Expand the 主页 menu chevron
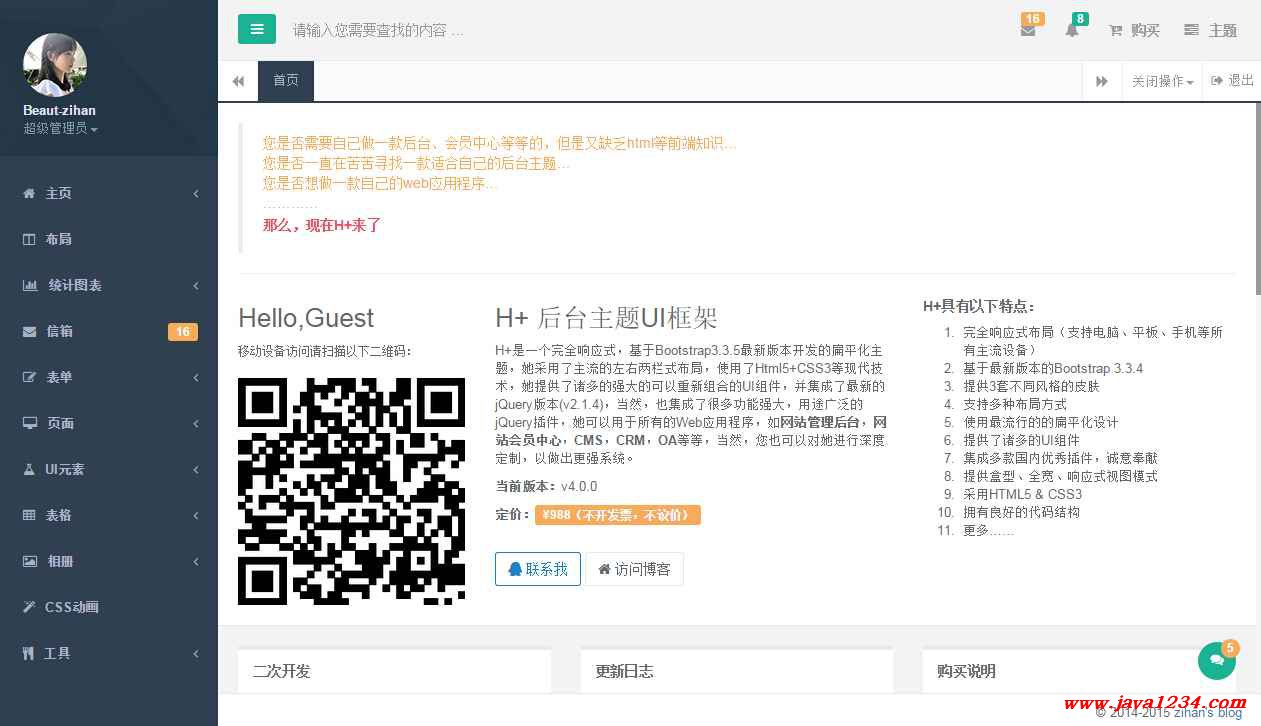Image resolution: width=1261 pixels, height=726 pixels. [x=196, y=193]
